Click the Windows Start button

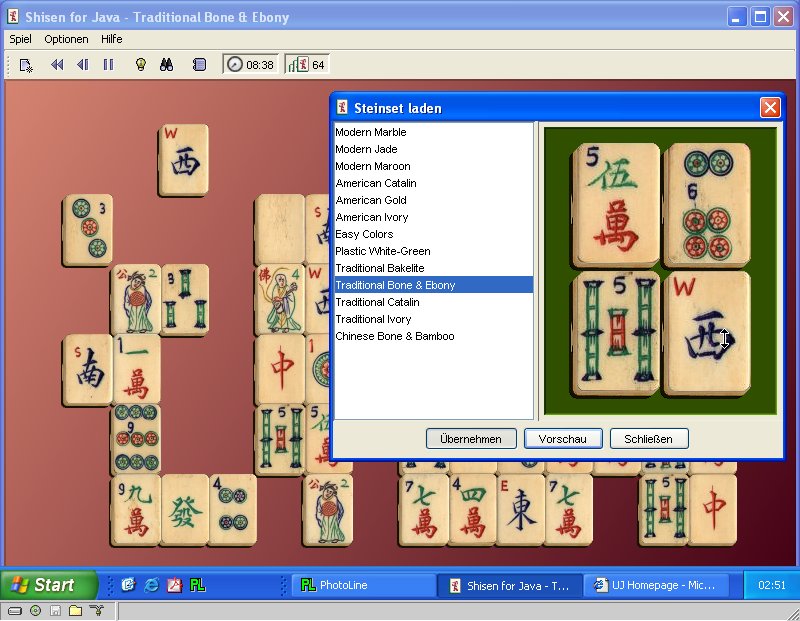[x=48, y=585]
